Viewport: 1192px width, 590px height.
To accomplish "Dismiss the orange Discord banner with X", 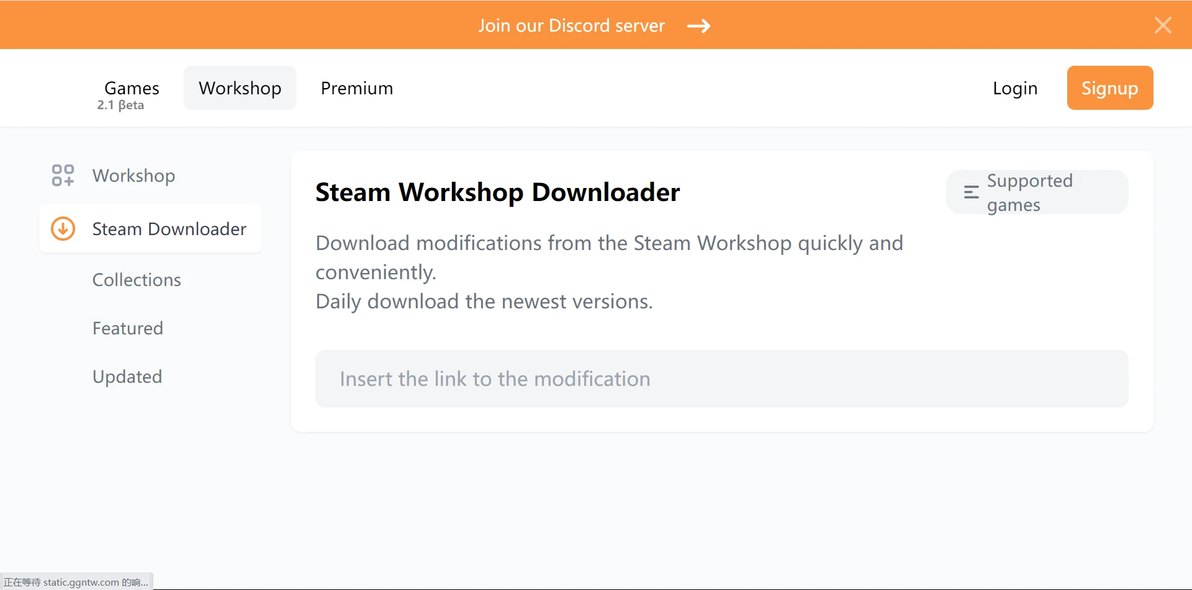I will [x=1162, y=26].
